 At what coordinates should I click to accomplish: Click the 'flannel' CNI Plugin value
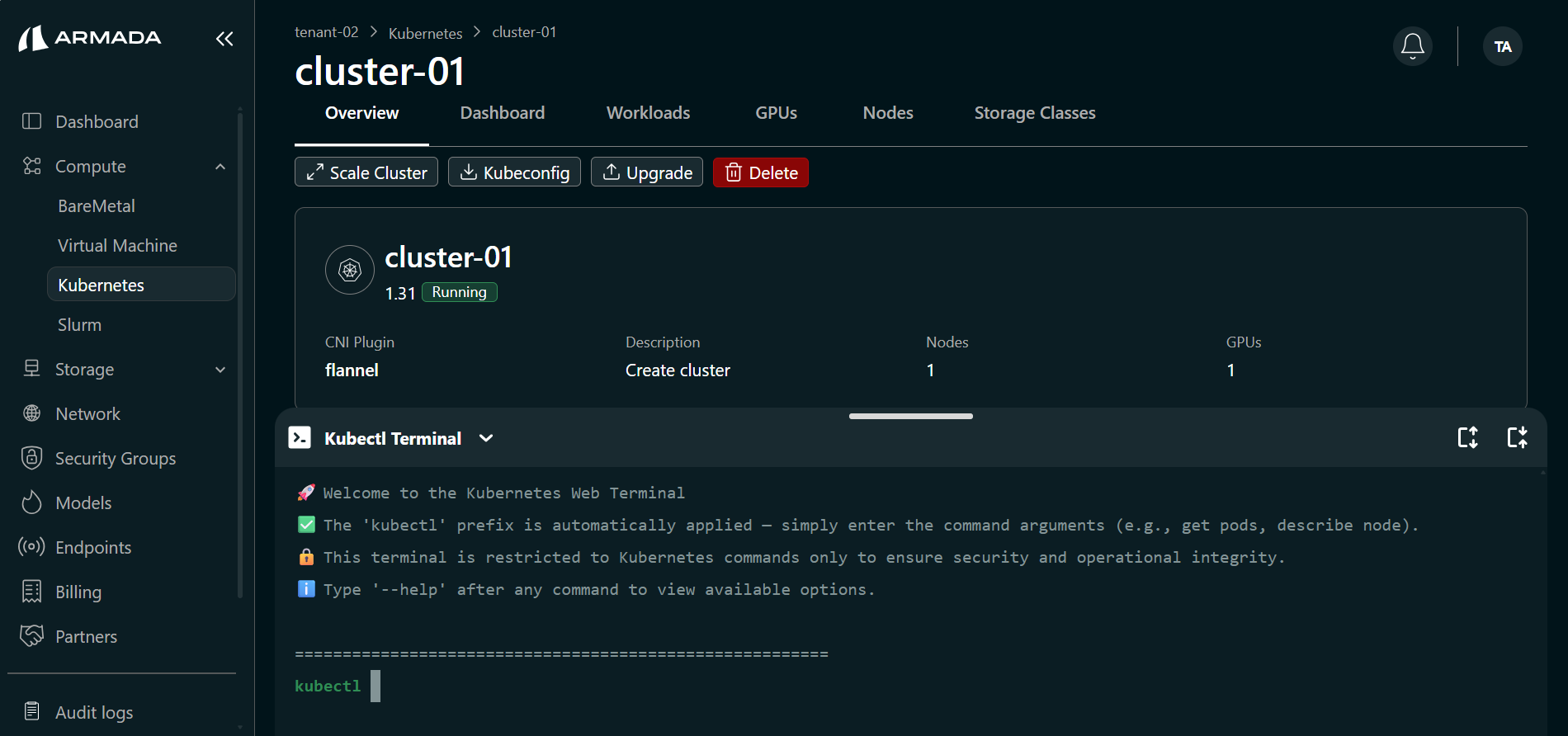click(352, 370)
